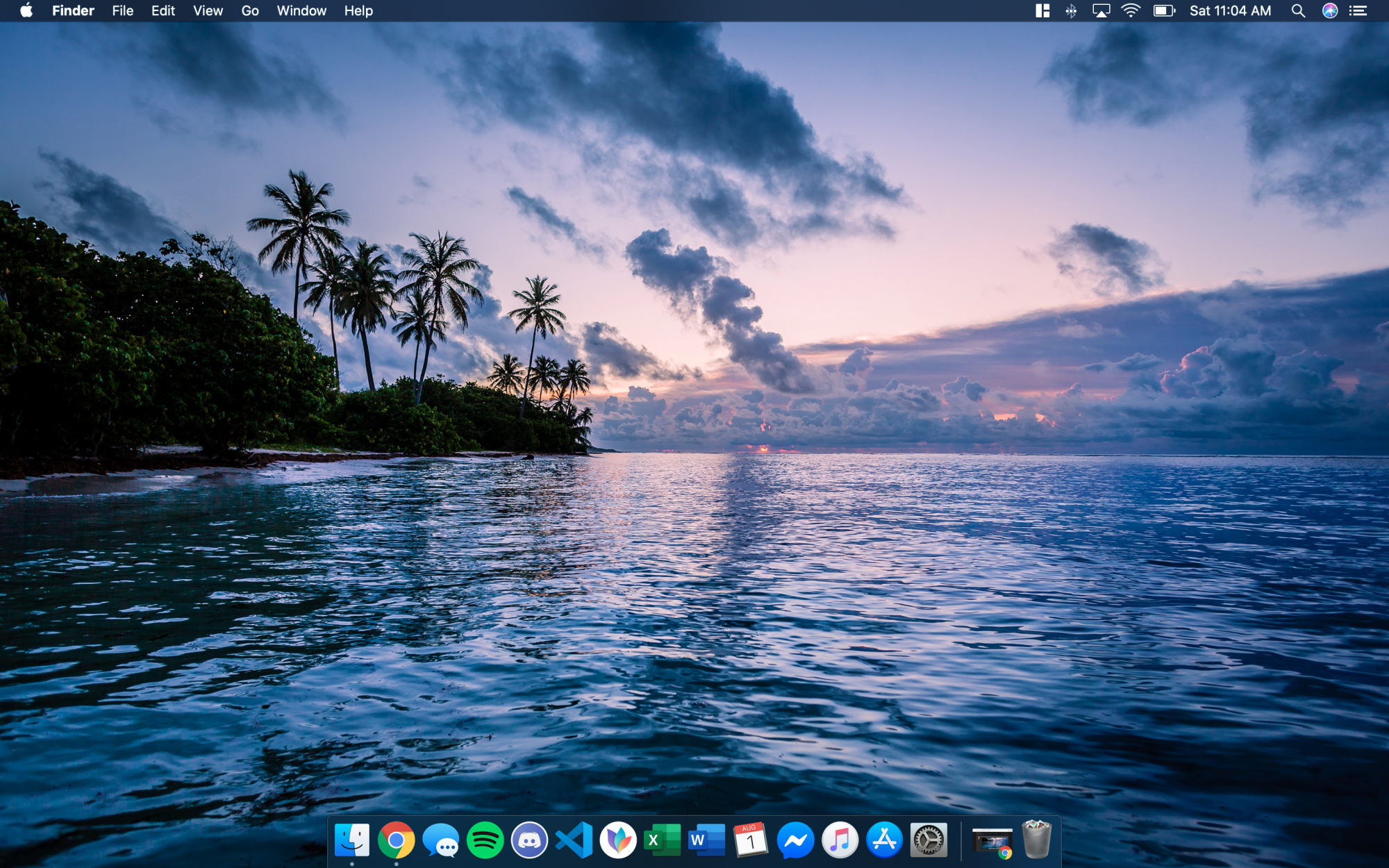This screenshot has width=1389, height=868.
Task: Open the AirPlay display menu
Action: tap(1101, 10)
